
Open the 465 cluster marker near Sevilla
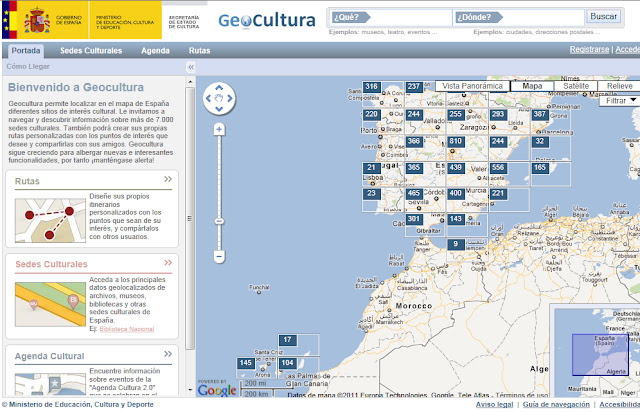(413, 193)
